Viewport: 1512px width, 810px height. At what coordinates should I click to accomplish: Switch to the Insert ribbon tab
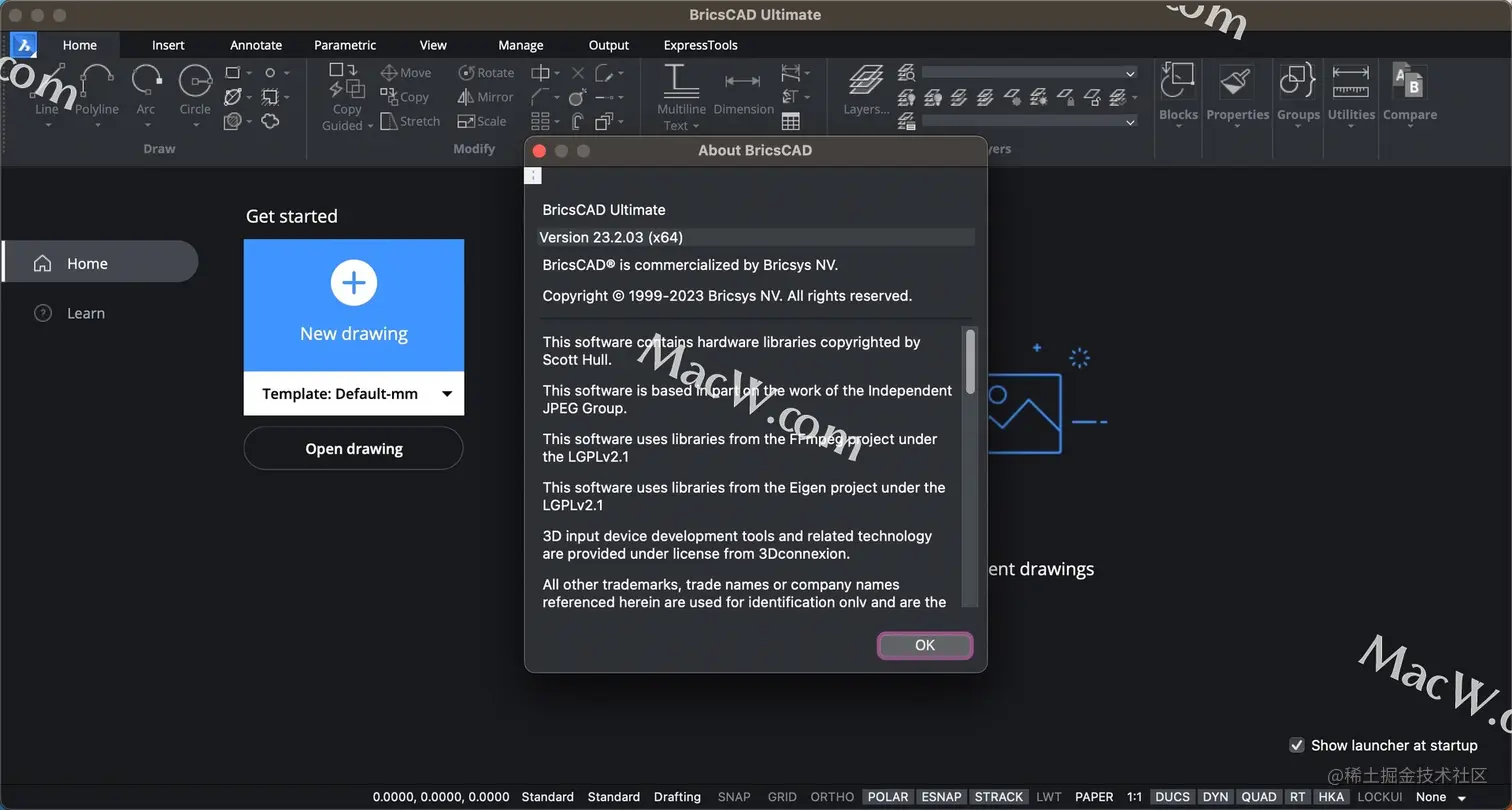168,45
